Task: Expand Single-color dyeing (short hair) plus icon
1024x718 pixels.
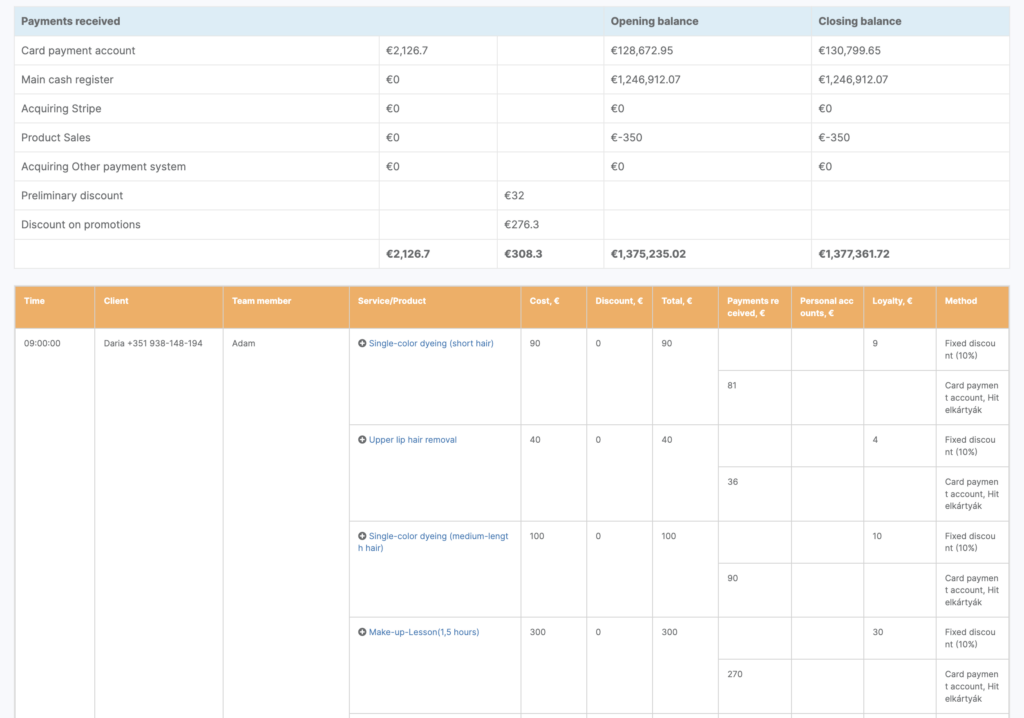Action: click(362, 343)
